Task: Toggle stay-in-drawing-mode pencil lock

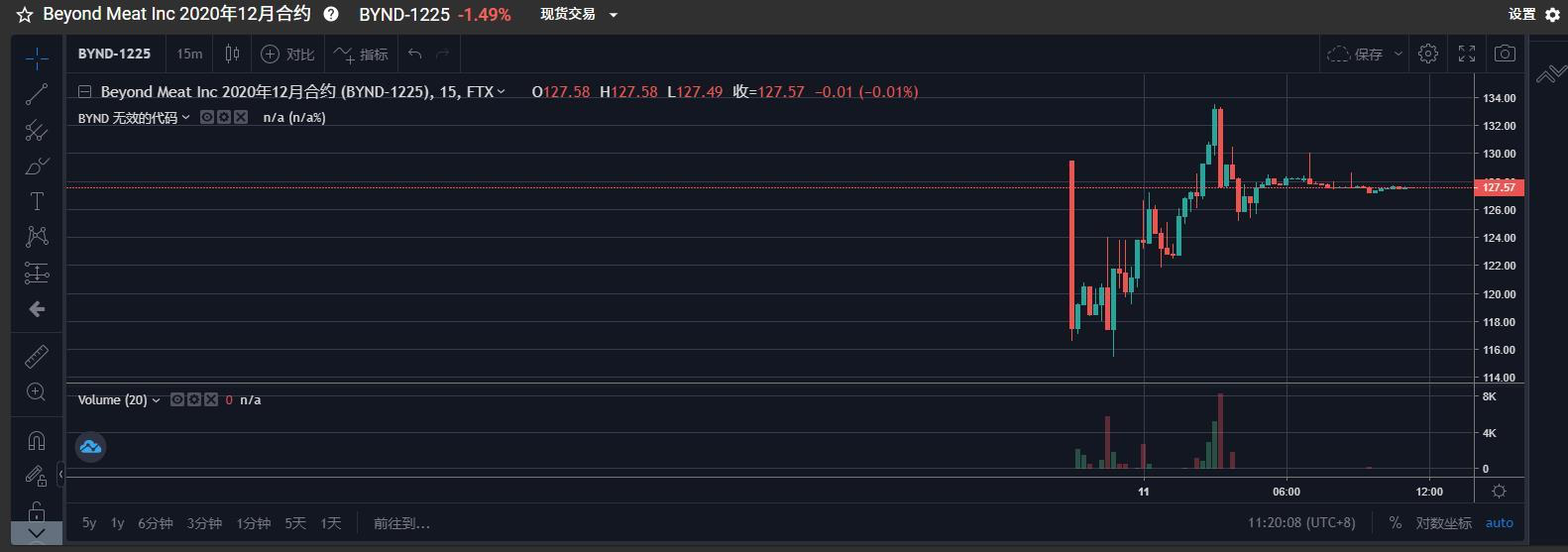Action: pos(37,476)
